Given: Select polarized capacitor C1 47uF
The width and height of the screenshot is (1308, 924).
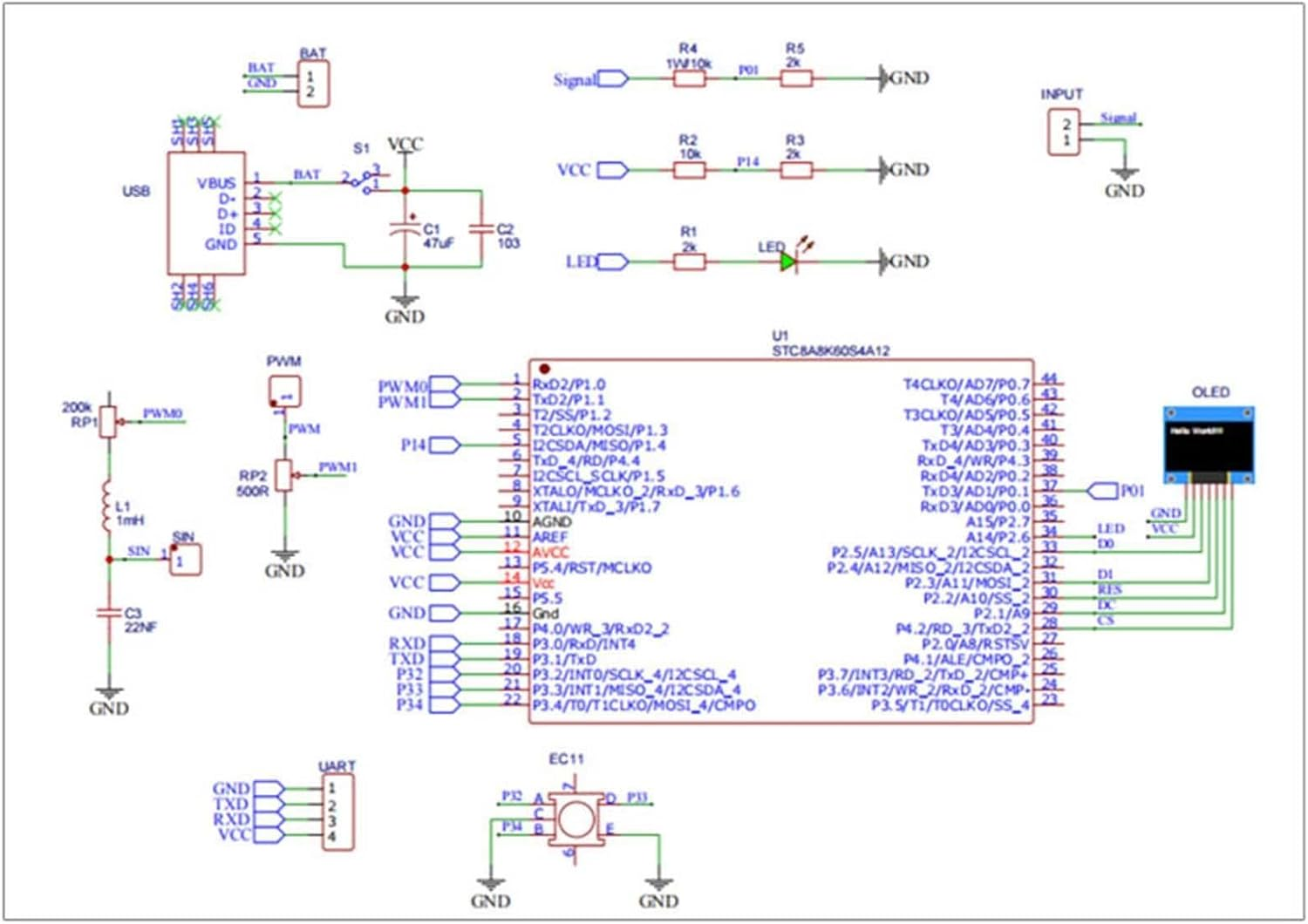Looking at the screenshot, I should coord(404,230).
